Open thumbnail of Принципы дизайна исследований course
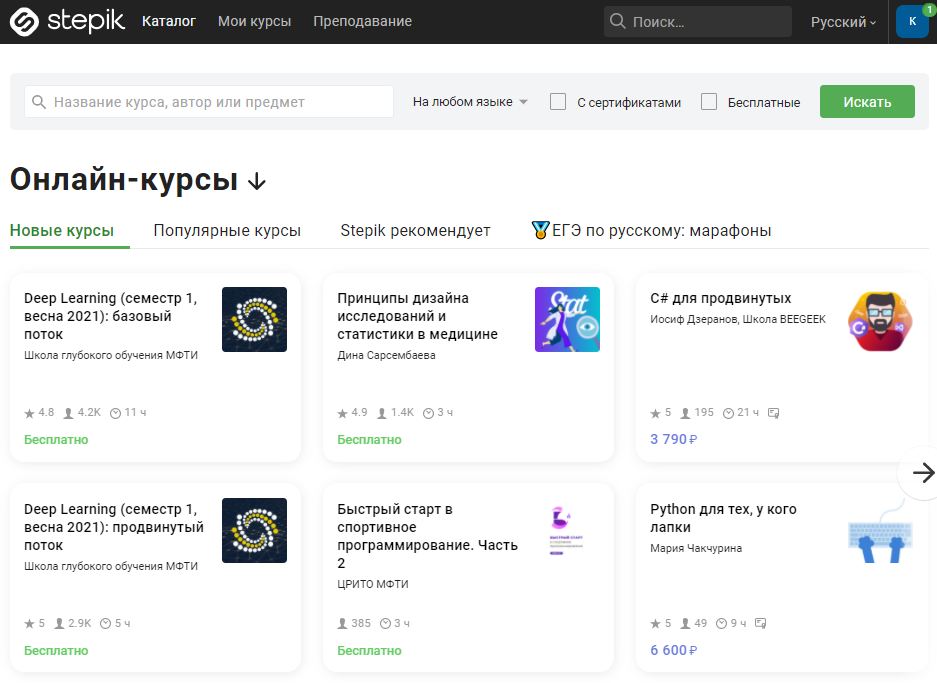Screen dimensions: 937x683 pos(567,320)
